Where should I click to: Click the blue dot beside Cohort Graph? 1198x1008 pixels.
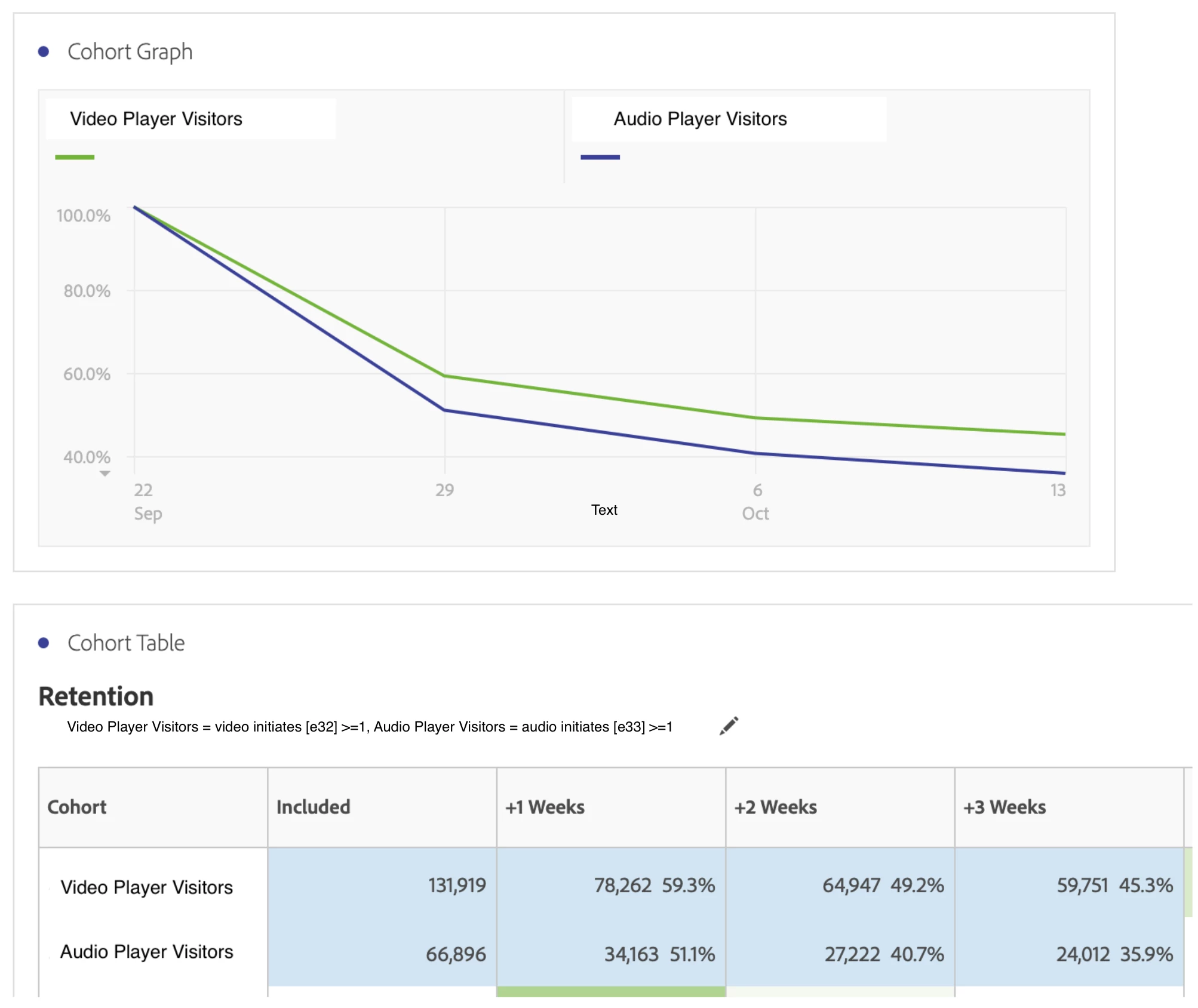43,52
